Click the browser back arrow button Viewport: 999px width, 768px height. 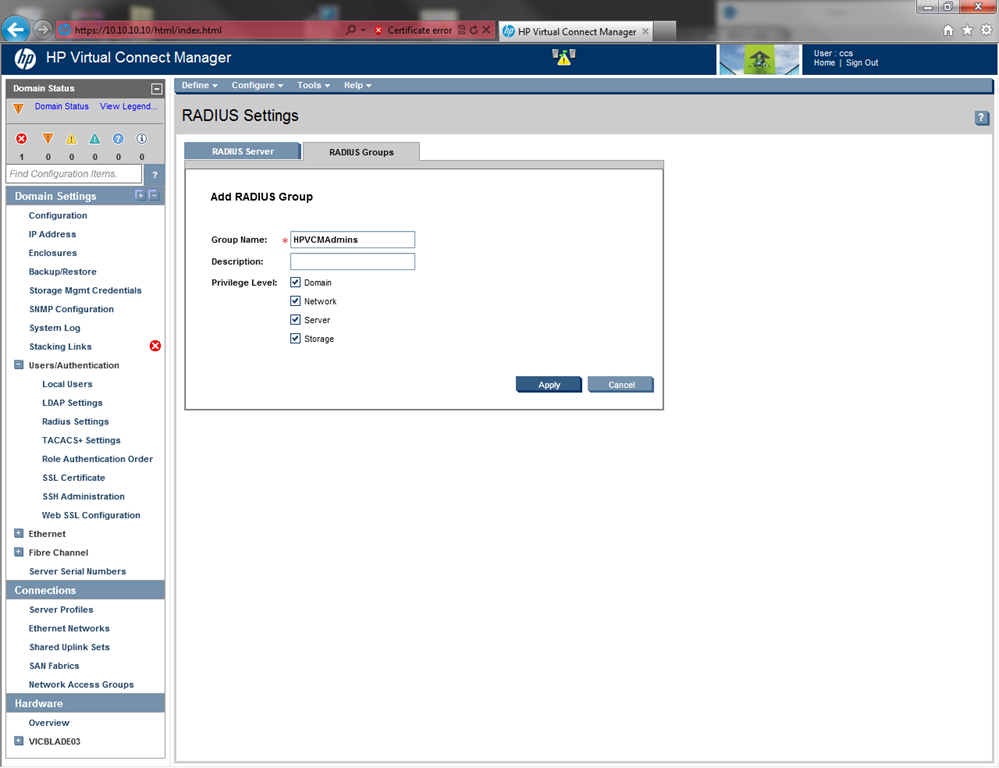[15, 29]
